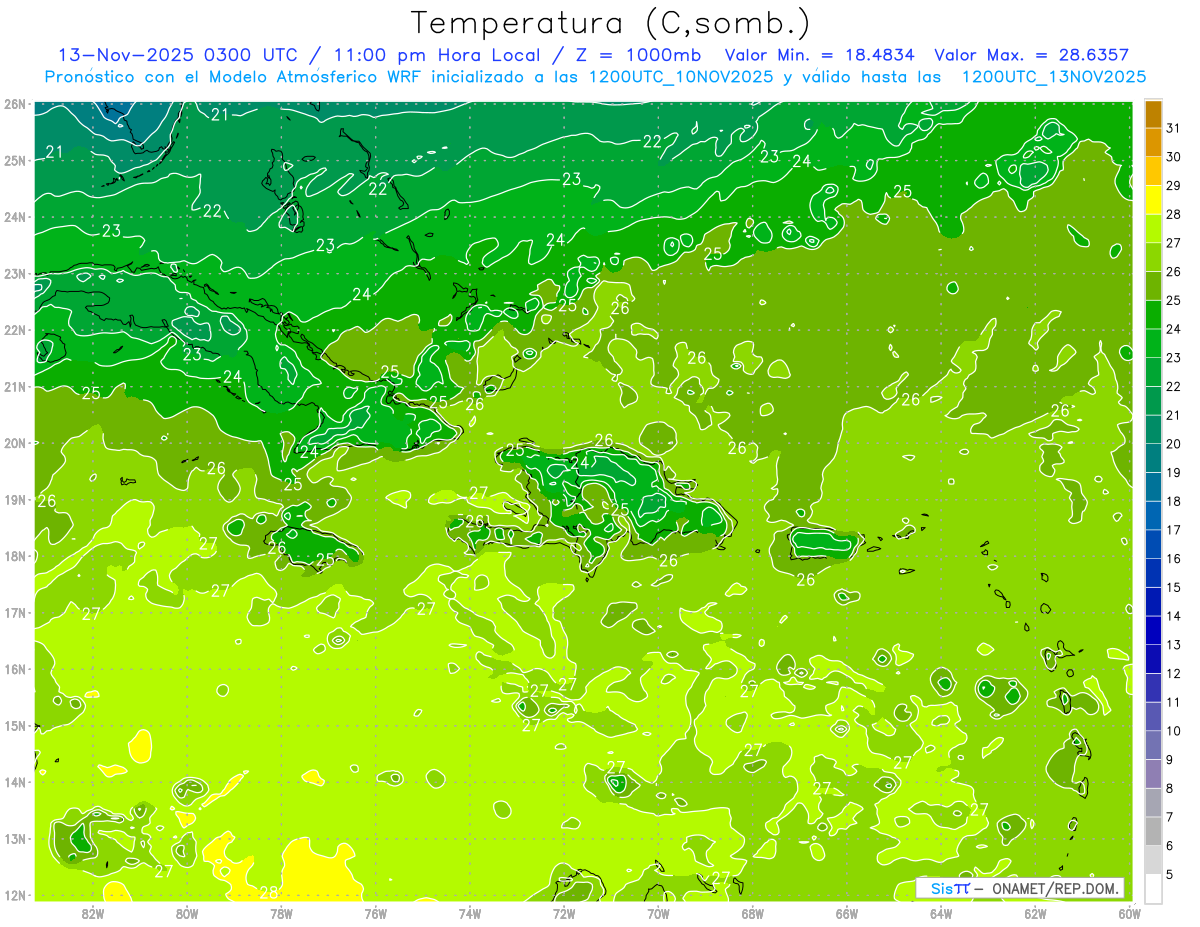Click the 'Valor Max. = 28.6357' text
Viewport: 1200px width, 927px height.
1032,55
